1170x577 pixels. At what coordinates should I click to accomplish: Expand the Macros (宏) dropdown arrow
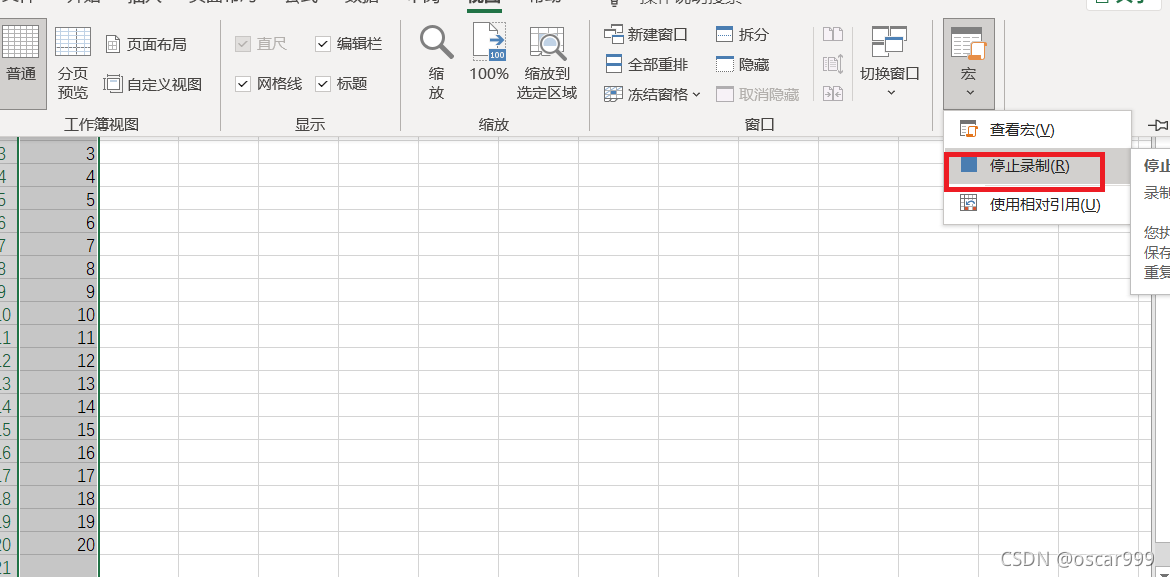pyautogui.click(x=969, y=93)
